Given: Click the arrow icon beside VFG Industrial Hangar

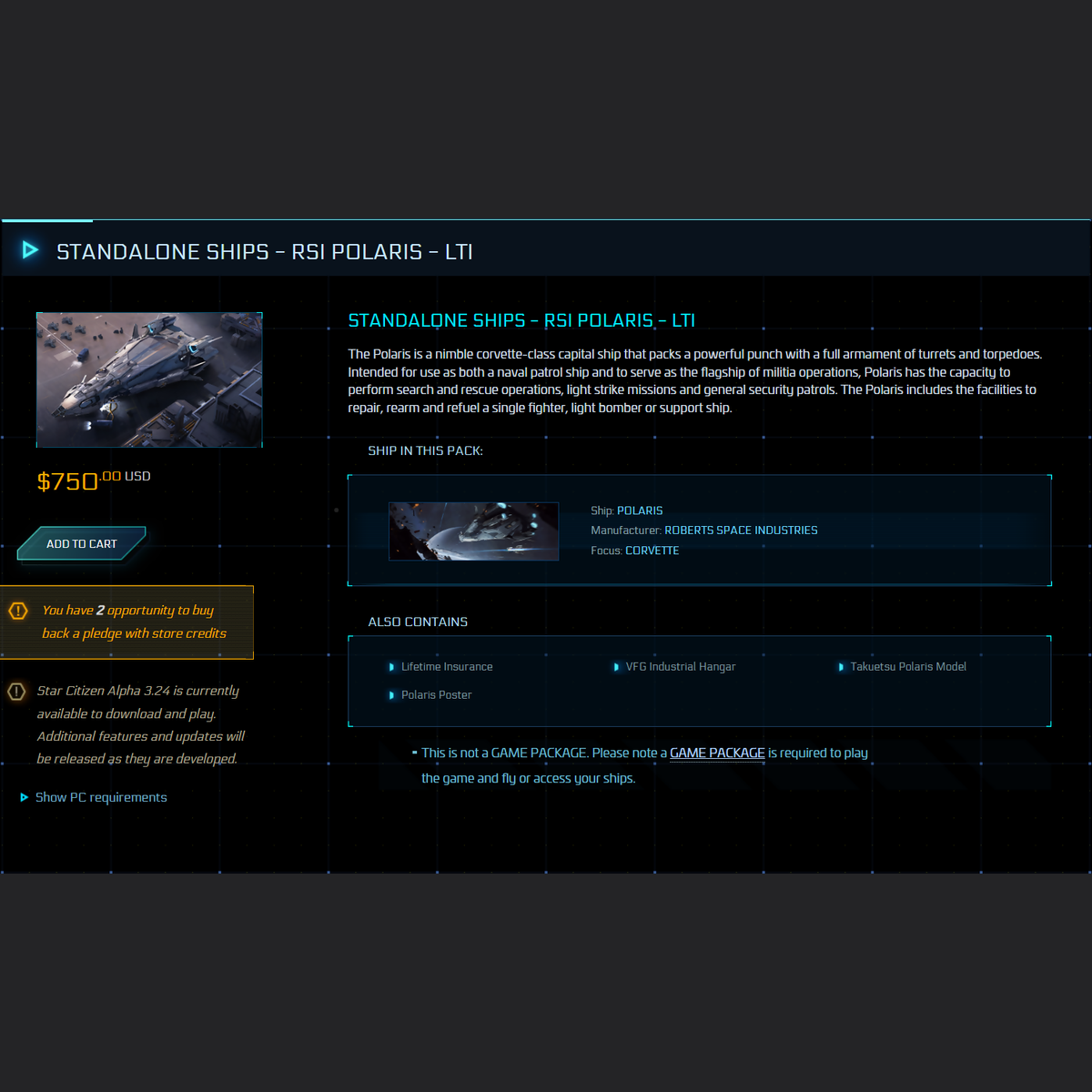Looking at the screenshot, I should (x=616, y=666).
